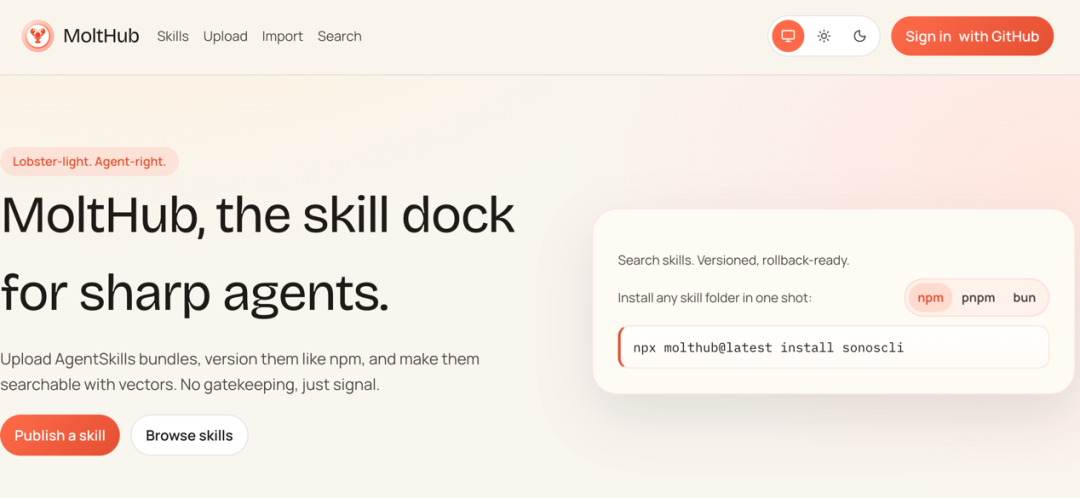The image size is (1080, 498).
Task: Click the MoltHub lobster logo icon
Action: pos(38,36)
